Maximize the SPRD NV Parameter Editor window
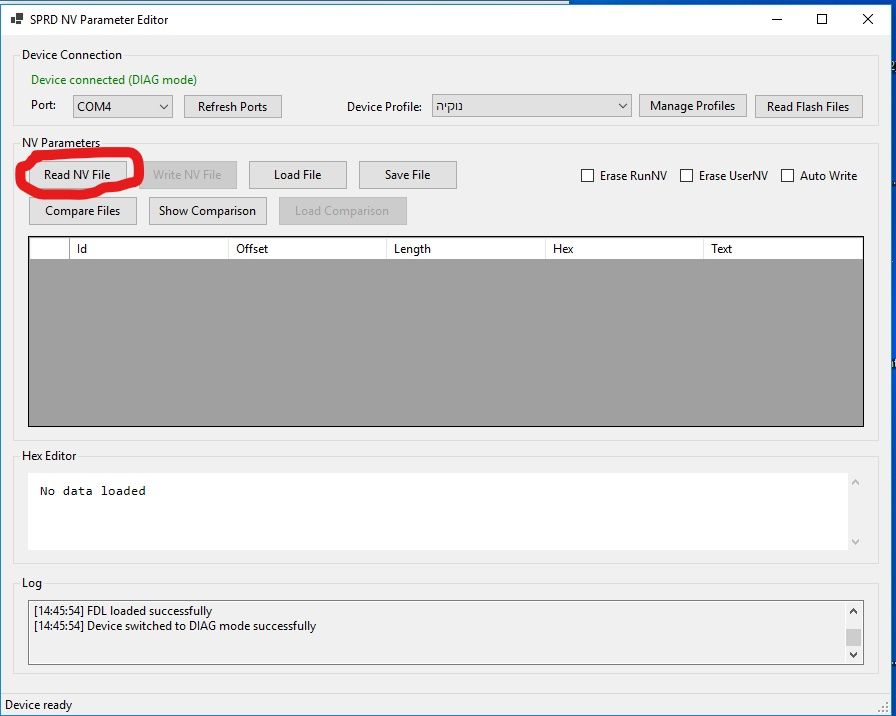The height and width of the screenshot is (716, 896). coord(821,20)
